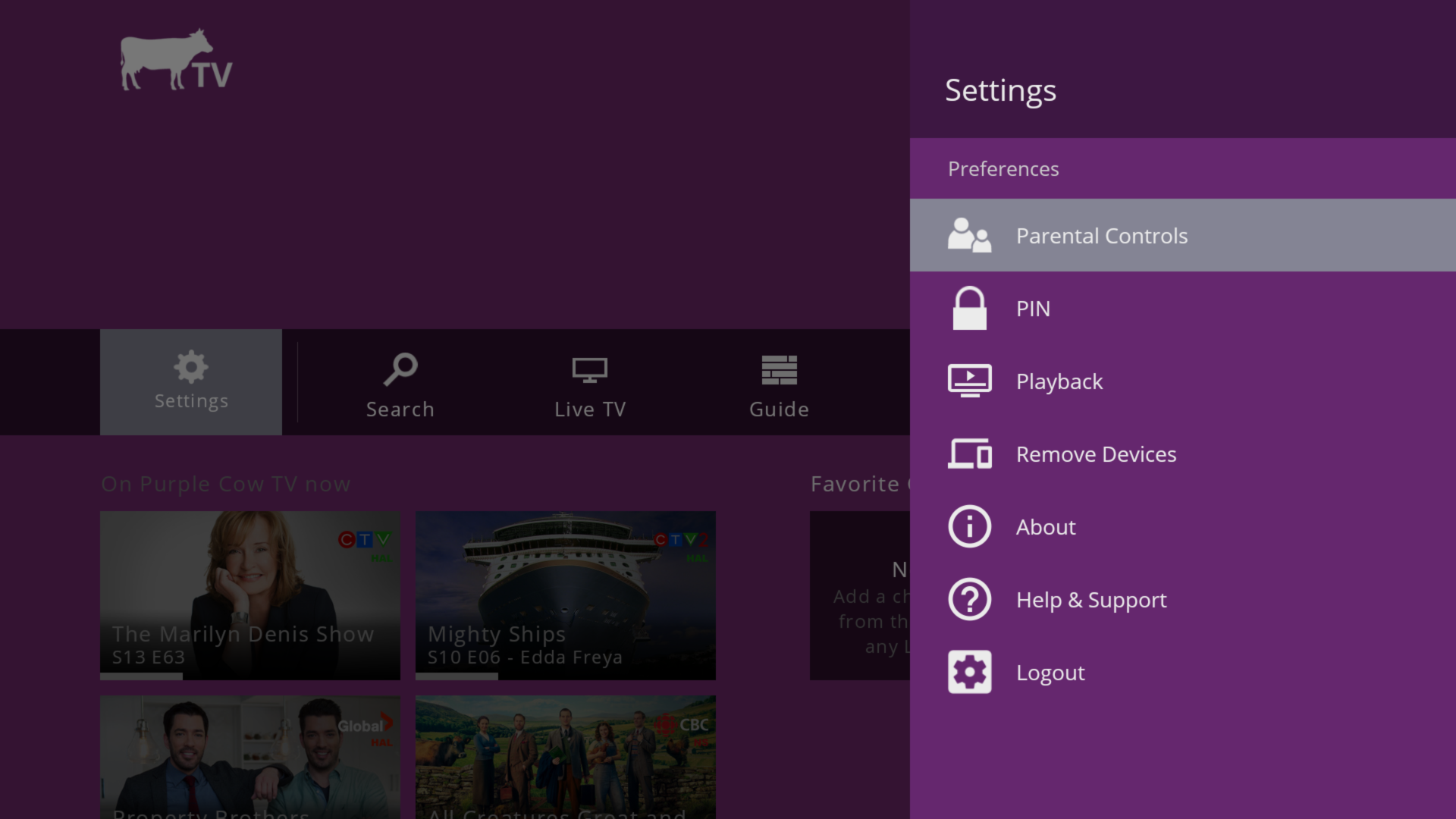Open the Parental Controls menu entry

point(1101,236)
